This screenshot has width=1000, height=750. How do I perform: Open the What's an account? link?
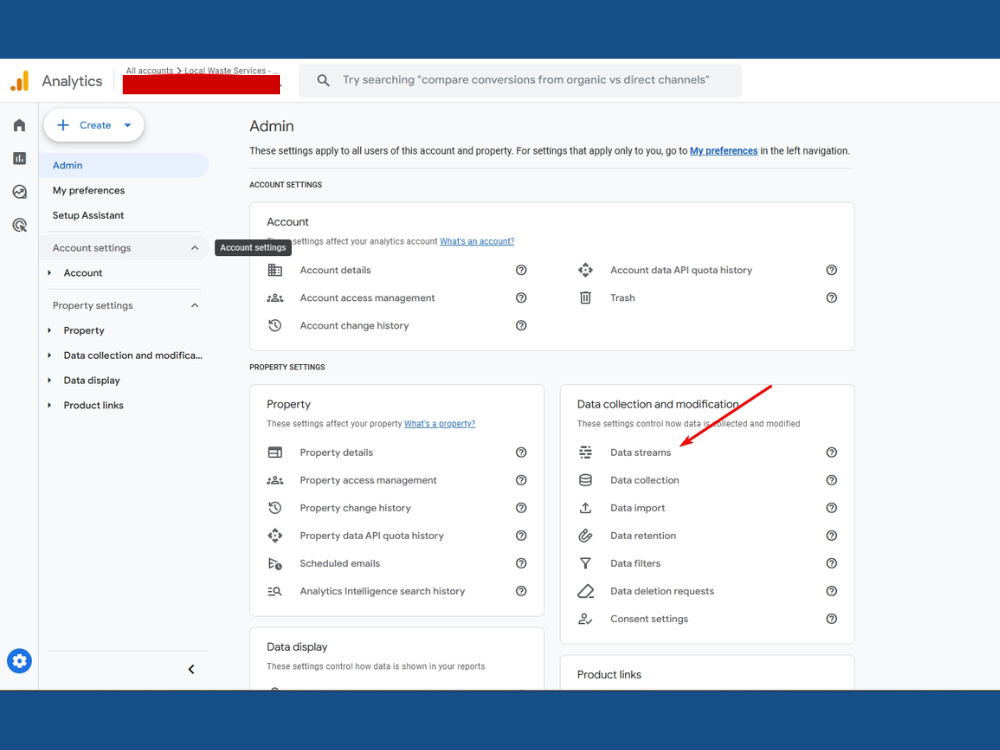pyautogui.click(x=476, y=241)
